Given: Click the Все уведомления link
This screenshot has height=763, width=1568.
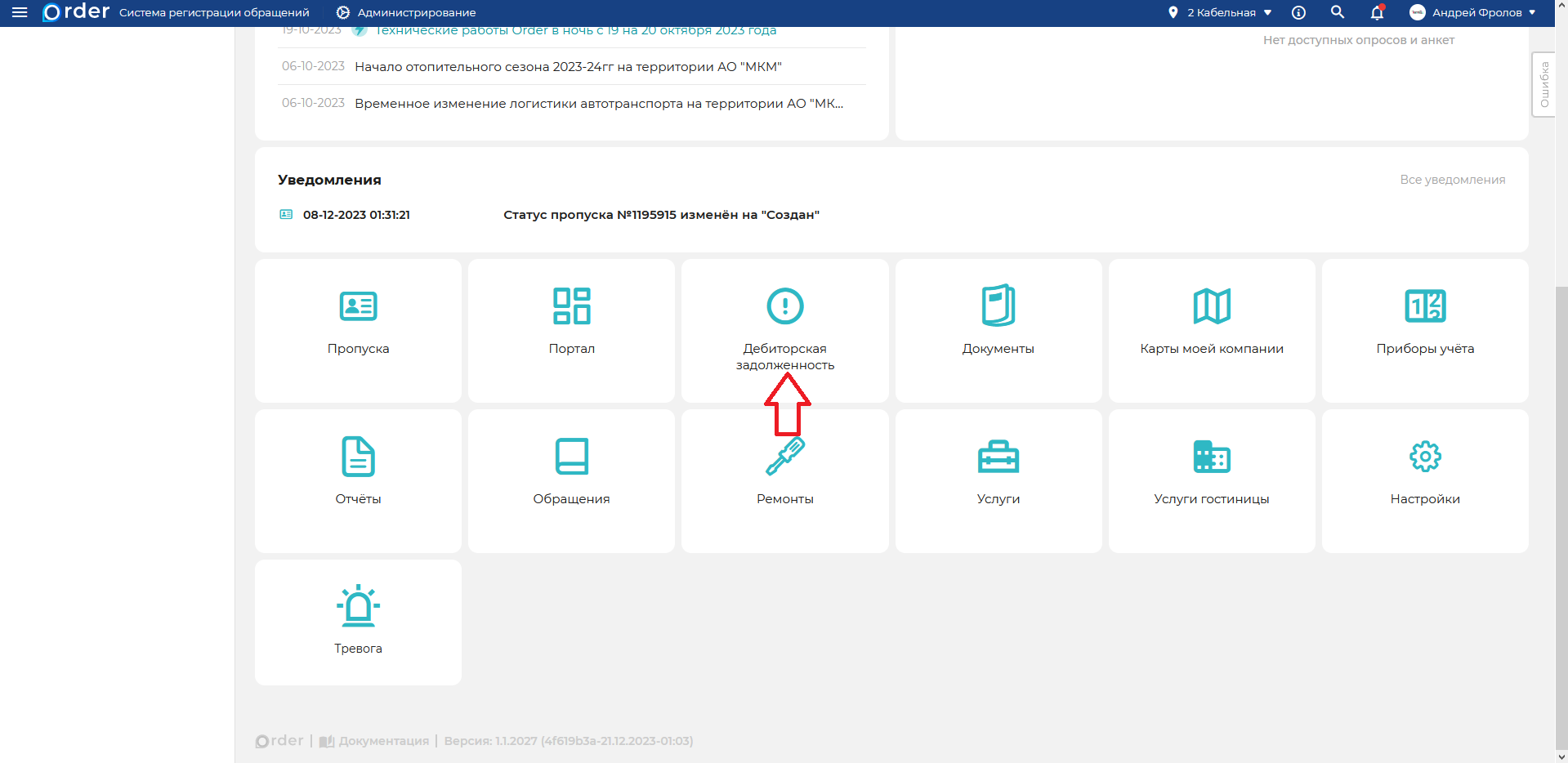Looking at the screenshot, I should (x=1452, y=180).
